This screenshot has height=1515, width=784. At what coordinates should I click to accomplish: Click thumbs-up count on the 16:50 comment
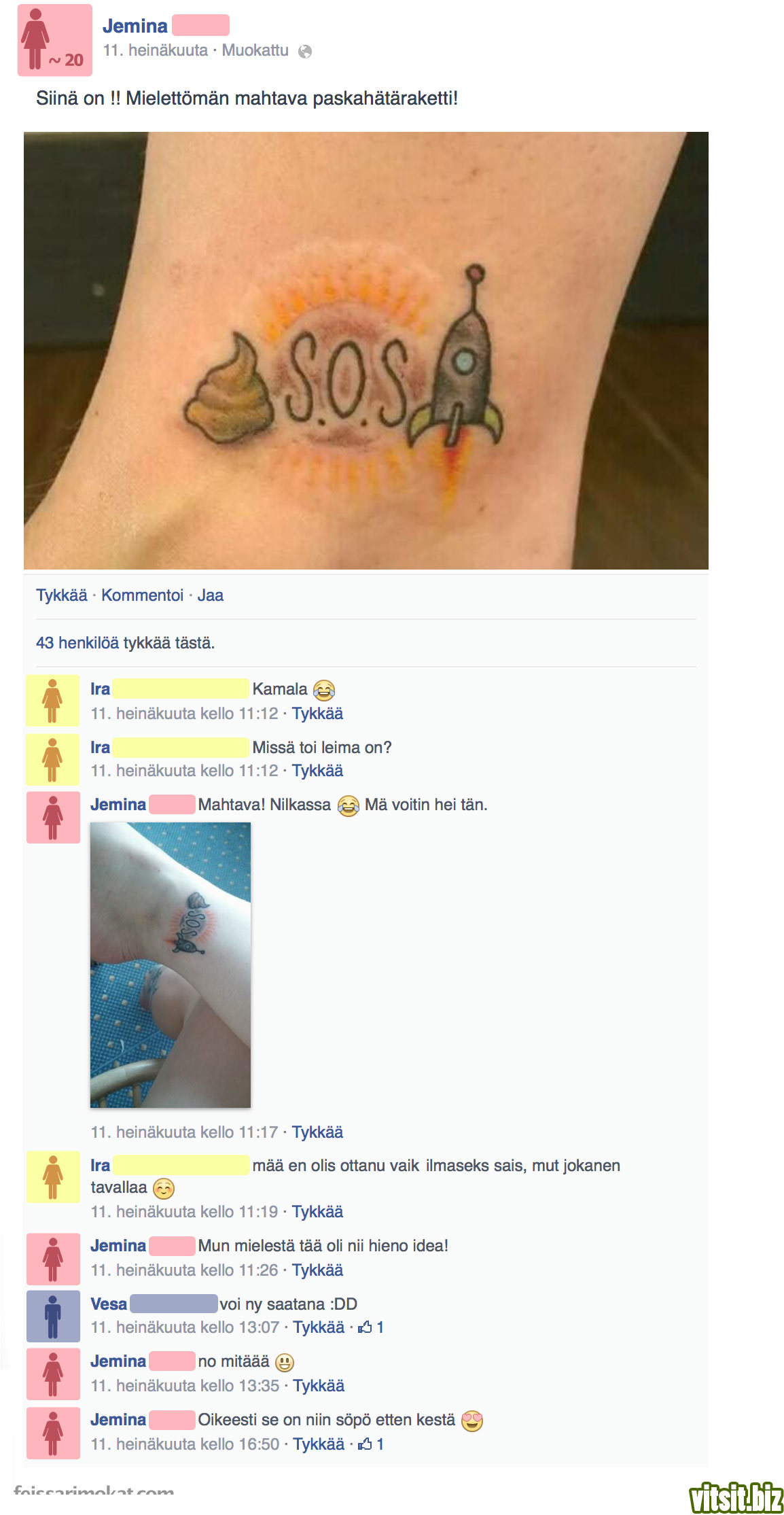(x=371, y=1444)
